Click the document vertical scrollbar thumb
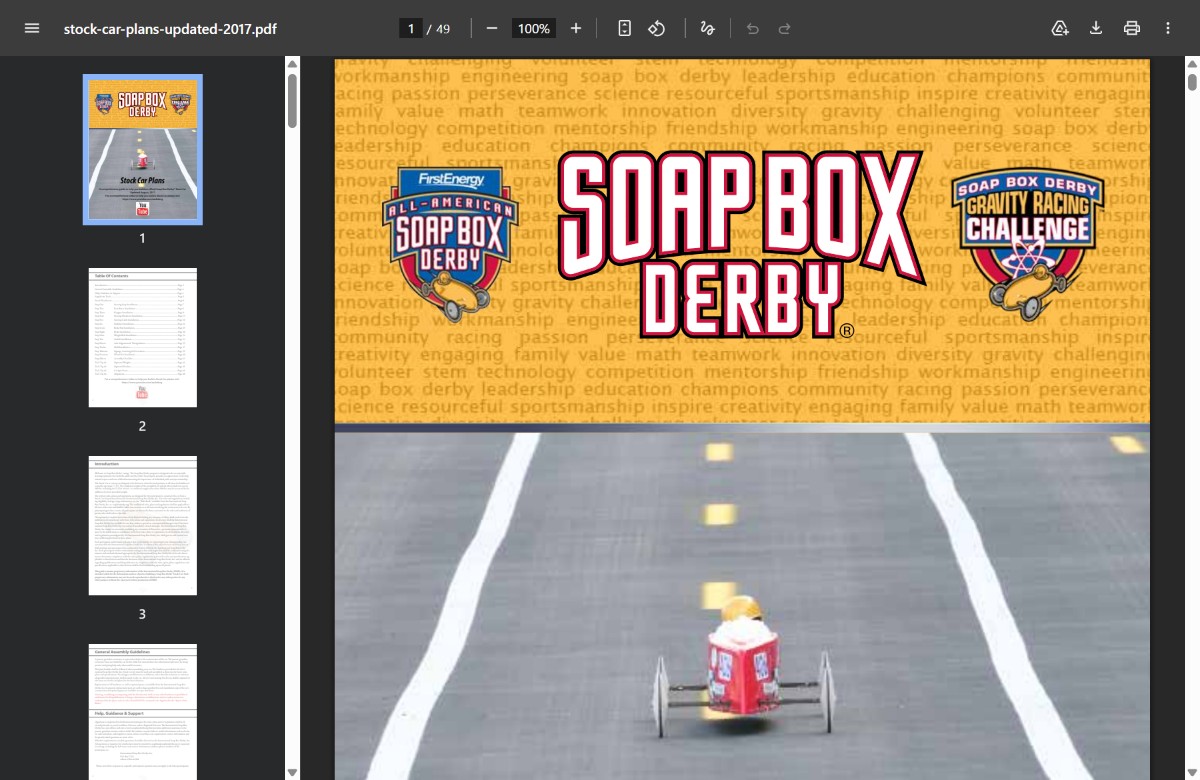The width and height of the screenshot is (1200, 780). (x=1192, y=82)
